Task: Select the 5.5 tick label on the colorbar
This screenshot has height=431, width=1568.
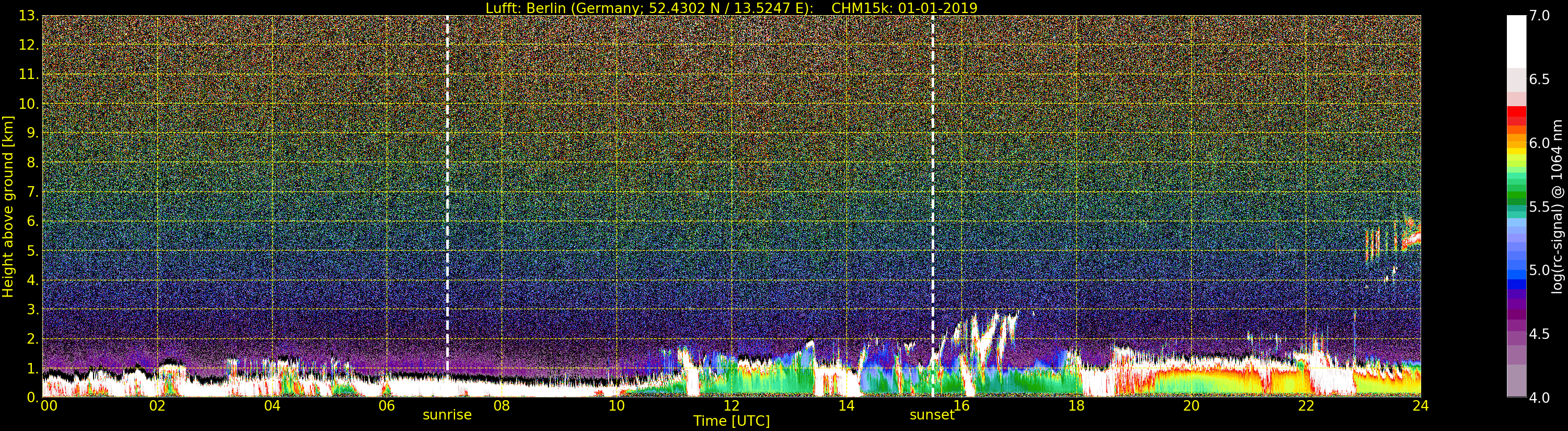Action: point(1539,207)
